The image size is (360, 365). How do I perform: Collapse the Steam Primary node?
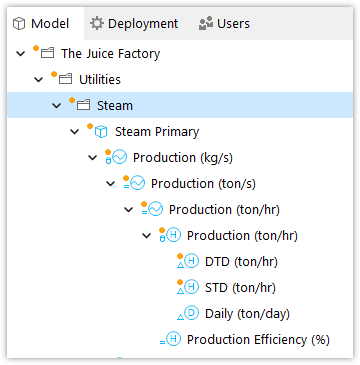[x=75, y=132]
